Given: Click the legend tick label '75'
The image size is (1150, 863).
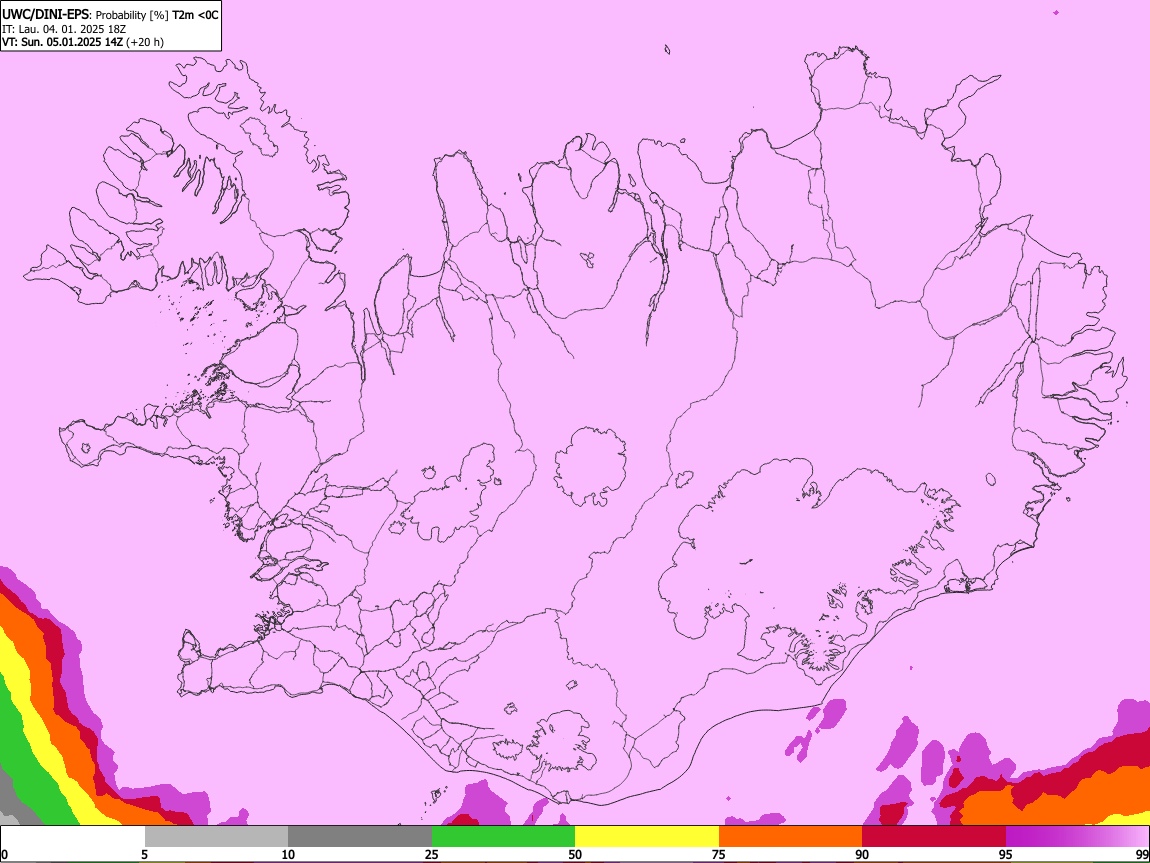Looking at the screenshot, I should point(719,854).
